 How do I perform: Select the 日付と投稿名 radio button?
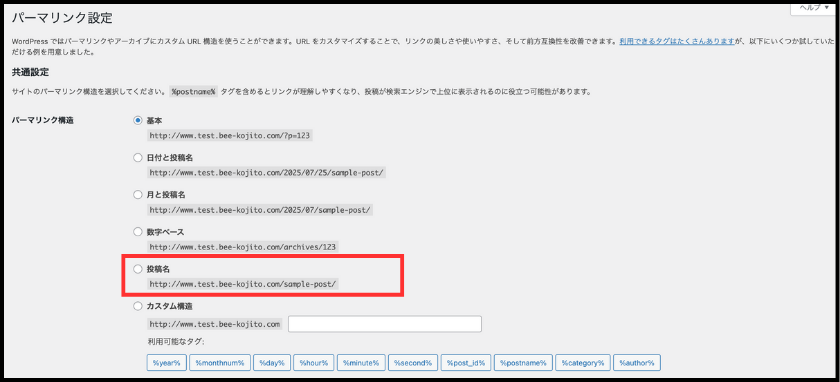(x=138, y=158)
